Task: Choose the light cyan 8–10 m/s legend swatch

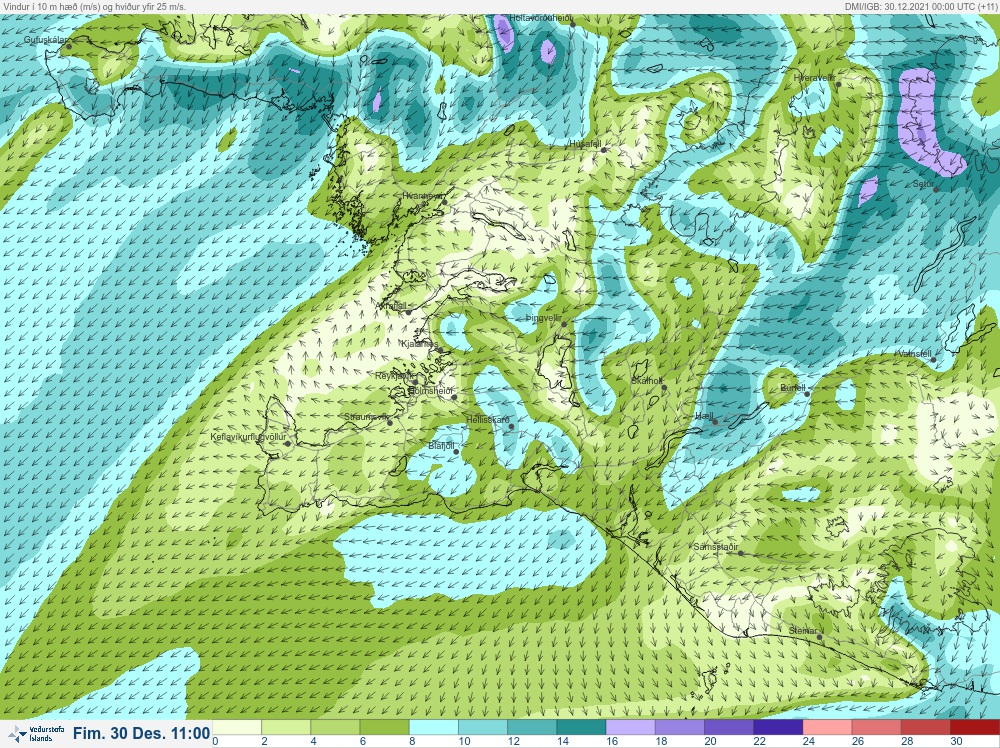Action: click(x=433, y=728)
